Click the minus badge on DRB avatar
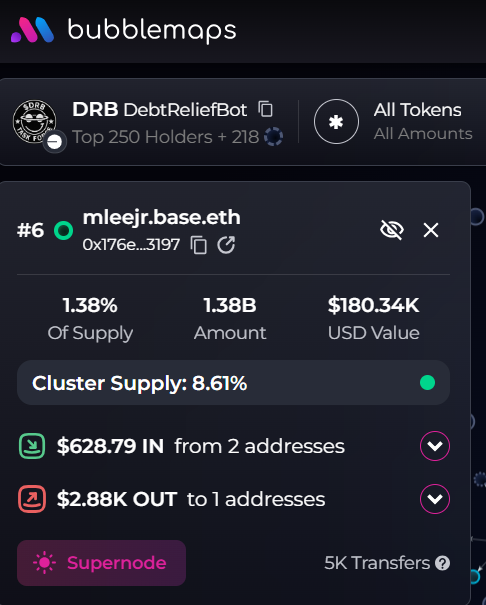Viewport: 486px width, 605px height. 54,142
